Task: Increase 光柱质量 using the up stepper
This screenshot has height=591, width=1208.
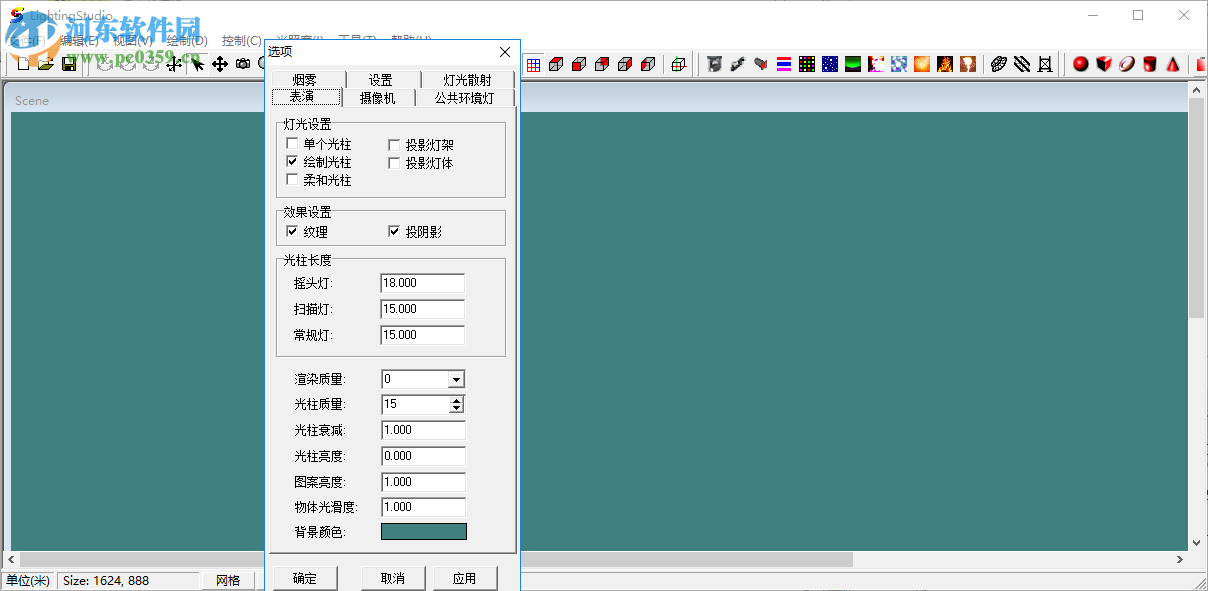Action: (x=458, y=400)
